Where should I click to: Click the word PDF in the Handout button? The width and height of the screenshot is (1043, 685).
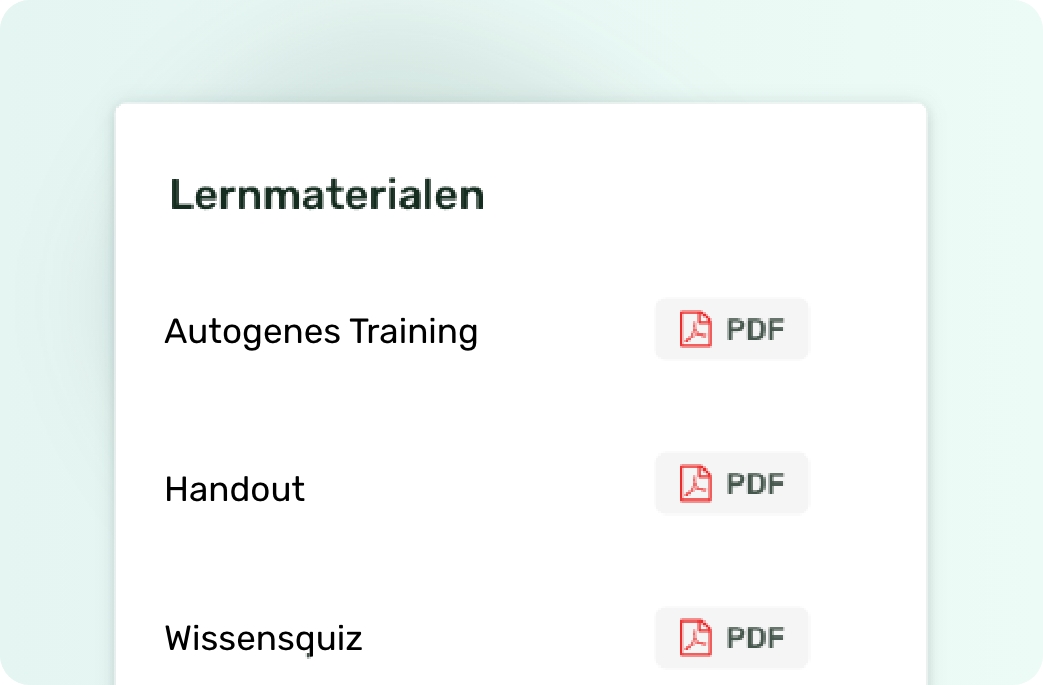[x=755, y=484]
